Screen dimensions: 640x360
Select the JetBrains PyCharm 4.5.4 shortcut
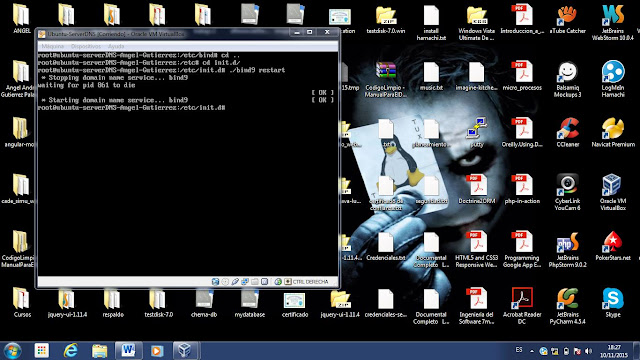tap(567, 306)
